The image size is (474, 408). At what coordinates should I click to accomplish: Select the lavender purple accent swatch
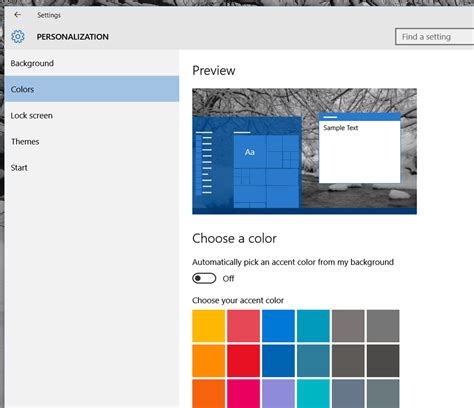tap(278, 394)
